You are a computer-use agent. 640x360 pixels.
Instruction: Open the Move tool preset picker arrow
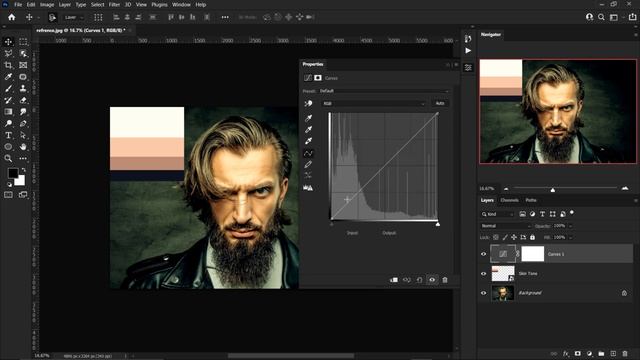[38, 18]
